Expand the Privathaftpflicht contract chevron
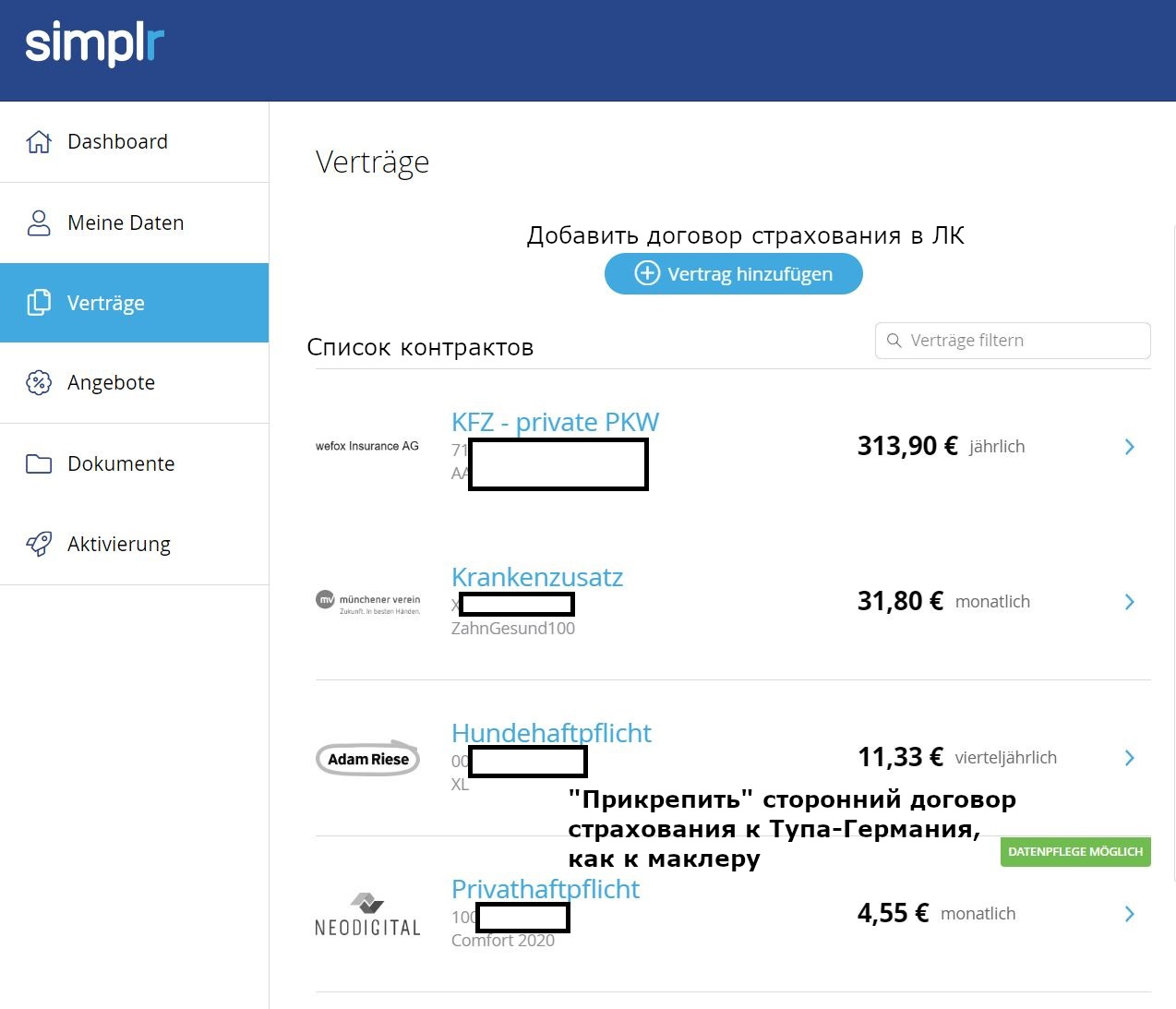 coord(1129,914)
